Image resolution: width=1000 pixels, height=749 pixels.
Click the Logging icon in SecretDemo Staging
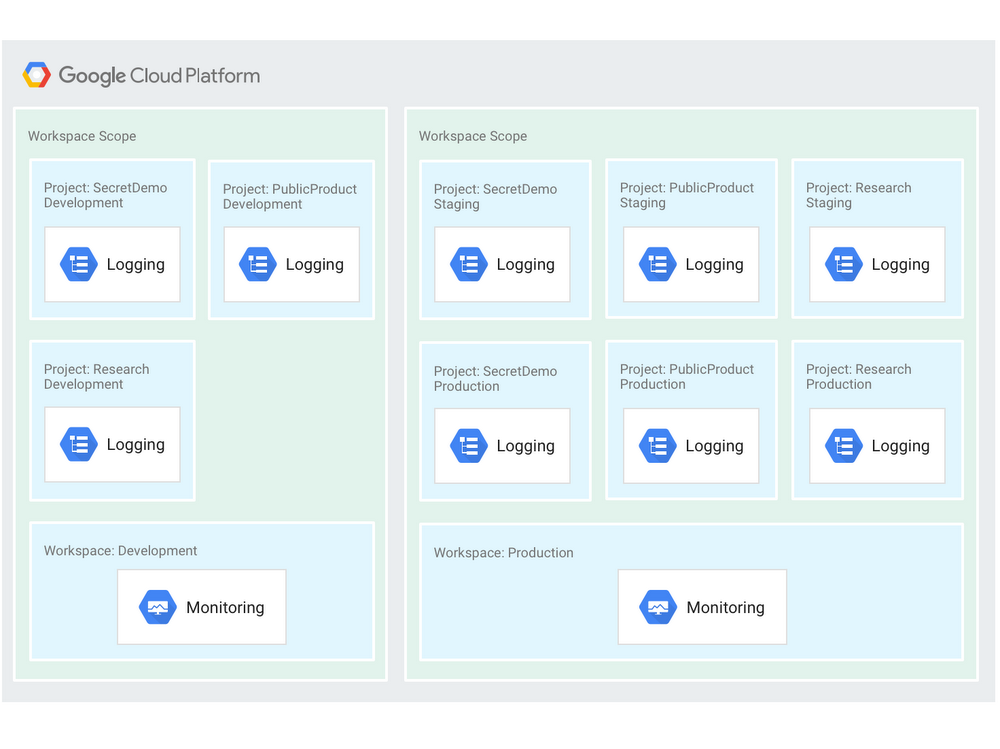(469, 264)
